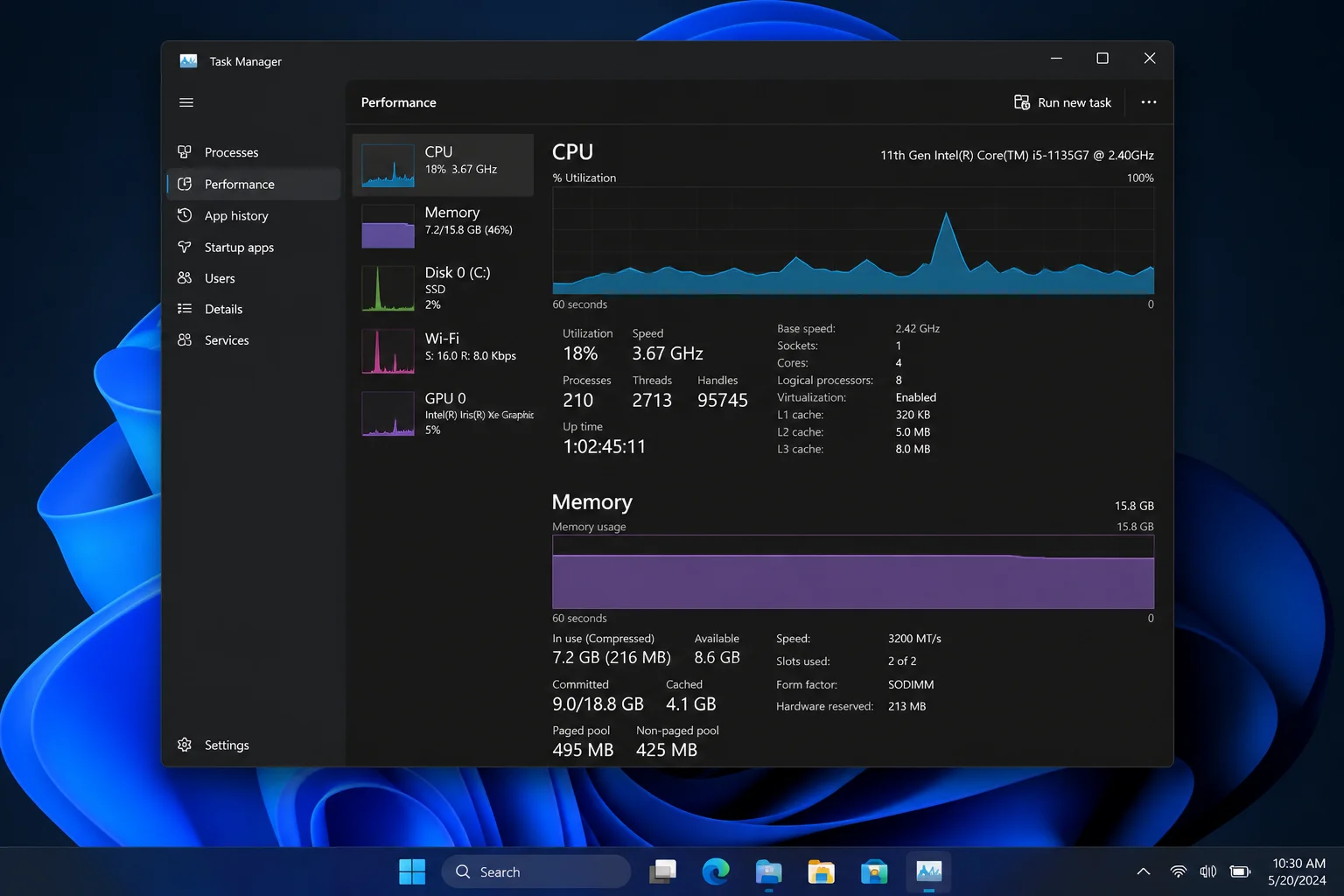Click the Speed value 3.67 GHz
The height and width of the screenshot is (896, 1344).
point(668,353)
